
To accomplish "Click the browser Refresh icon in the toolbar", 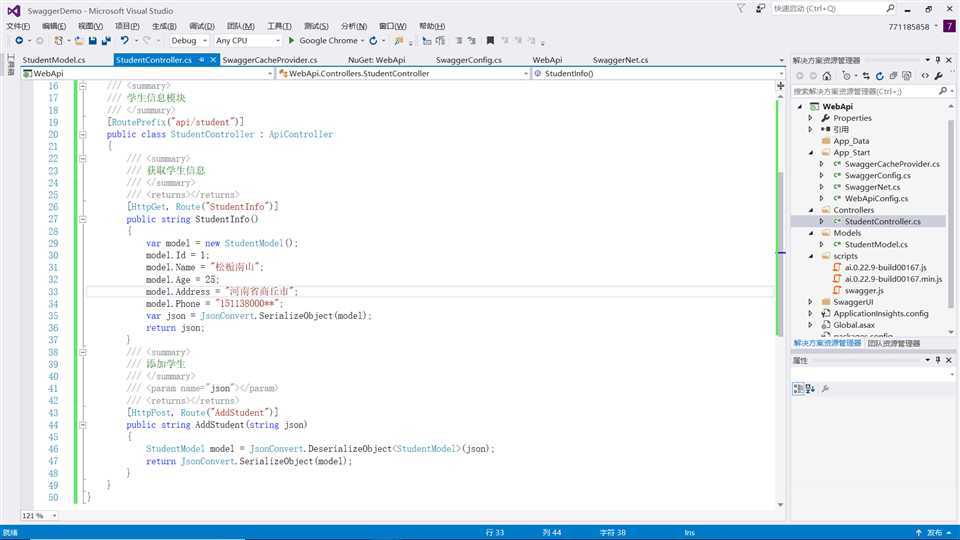I will coord(373,40).
